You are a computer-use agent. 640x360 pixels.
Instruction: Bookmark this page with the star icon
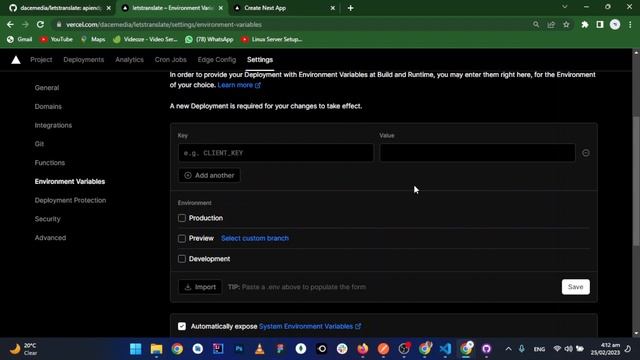click(x=566, y=24)
